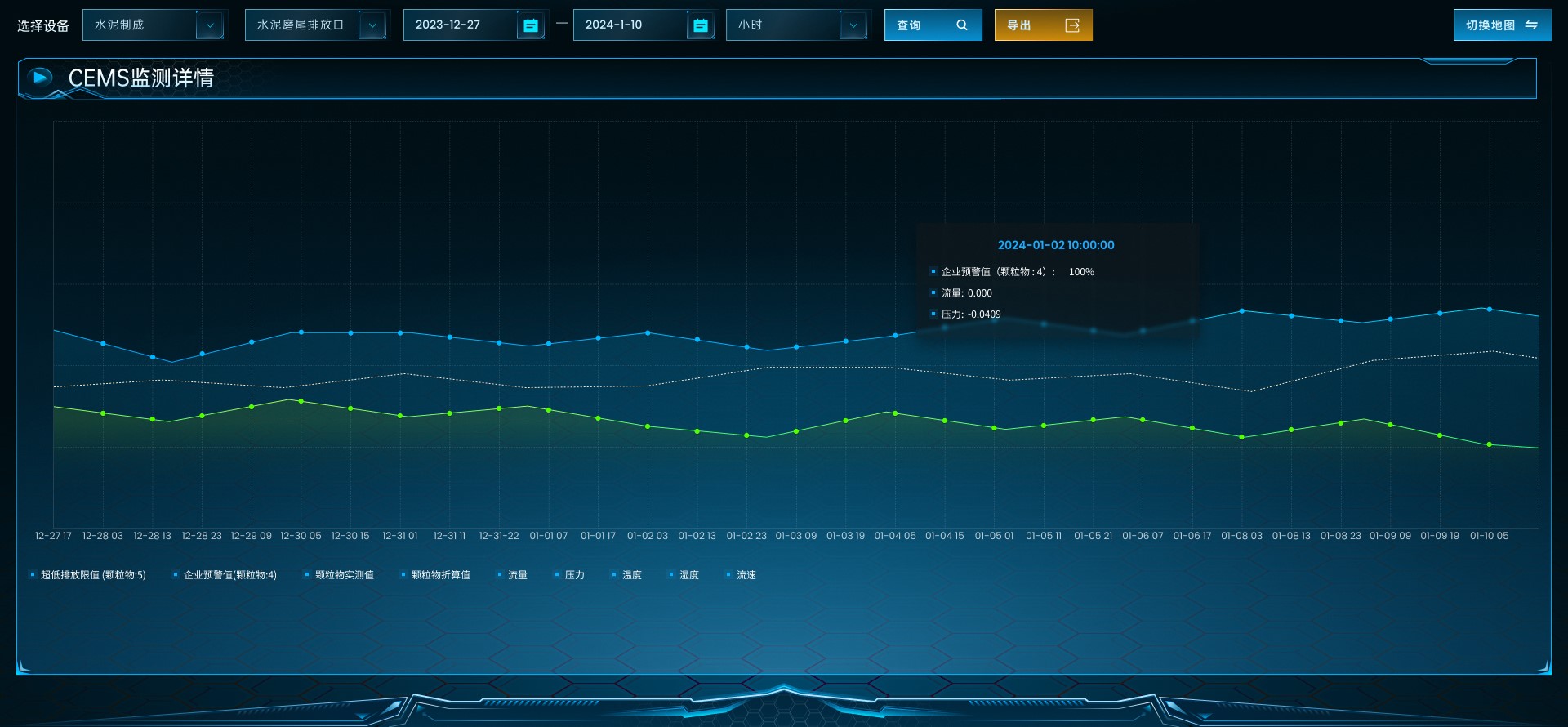
Task: Click the 导出 export button
Action: [1042, 25]
